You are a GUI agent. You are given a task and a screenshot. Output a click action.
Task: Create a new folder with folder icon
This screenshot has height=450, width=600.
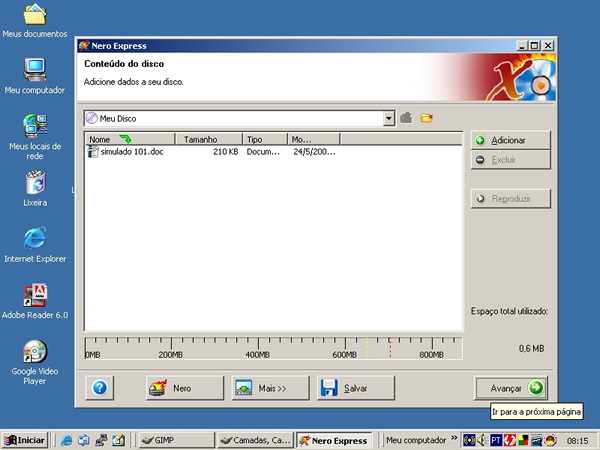click(426, 118)
